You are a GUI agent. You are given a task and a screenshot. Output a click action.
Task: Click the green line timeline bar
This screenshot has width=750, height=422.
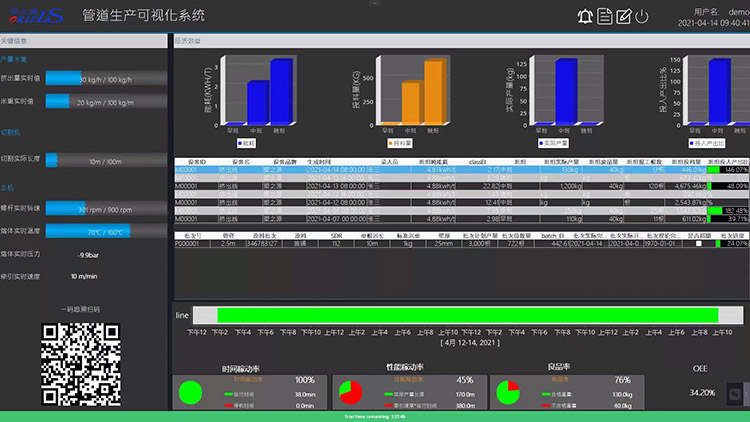[x=468, y=315]
